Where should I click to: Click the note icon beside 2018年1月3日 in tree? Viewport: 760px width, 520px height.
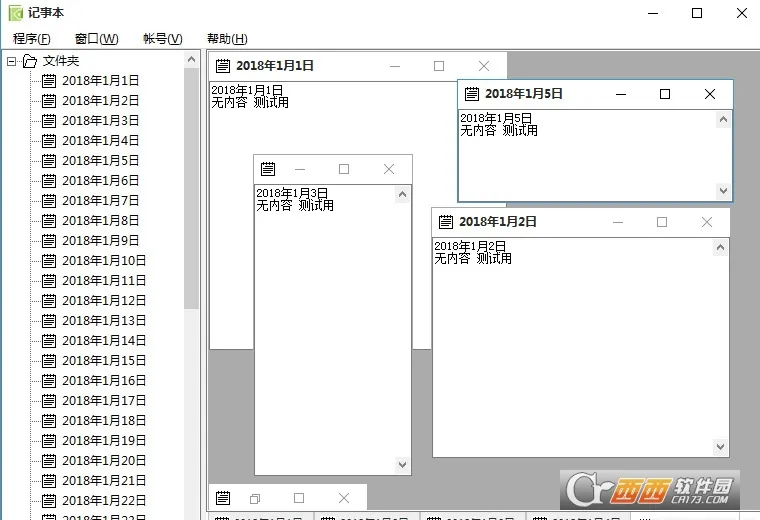(48, 121)
